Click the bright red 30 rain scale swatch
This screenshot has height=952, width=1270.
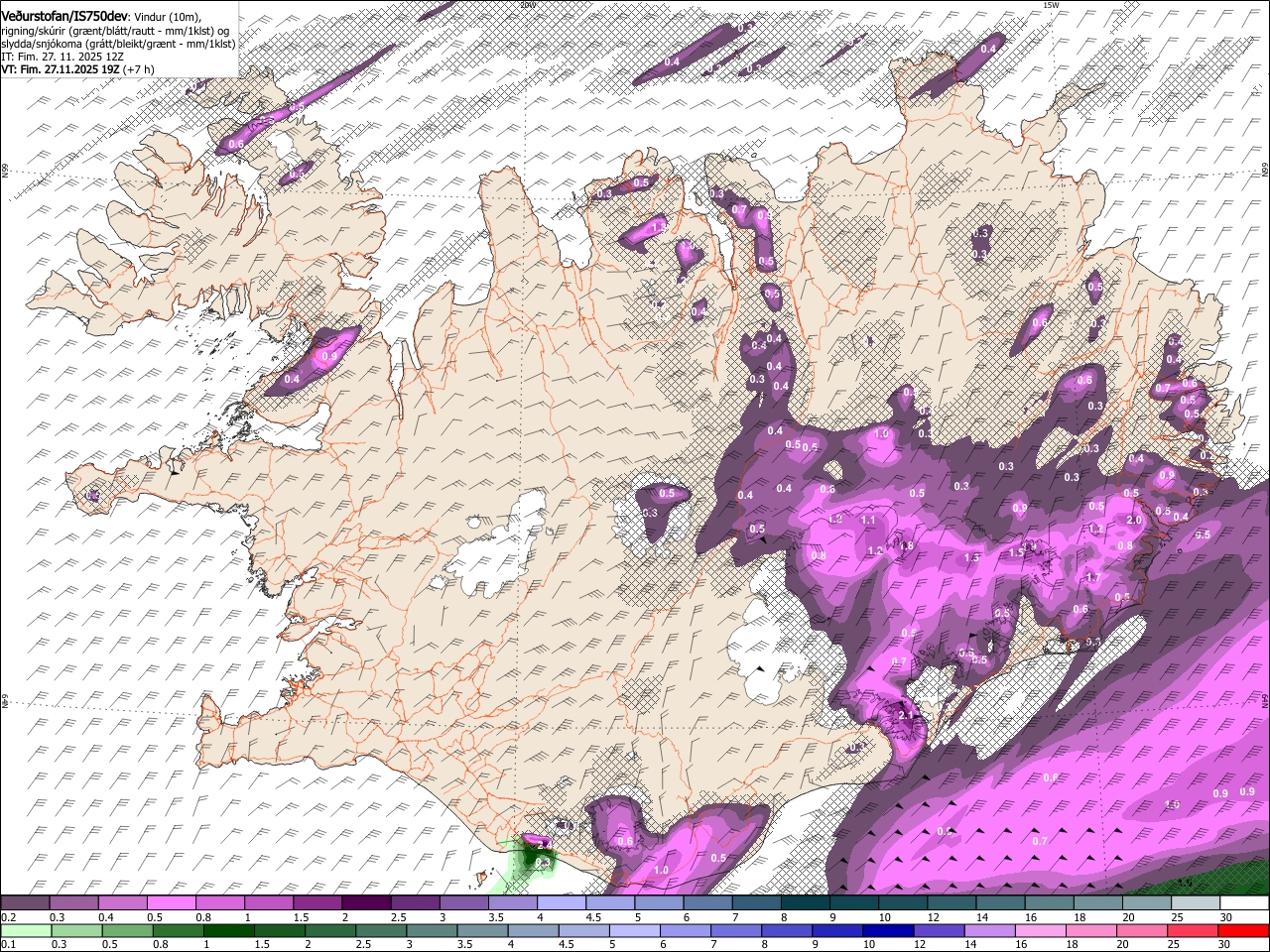[1243, 930]
